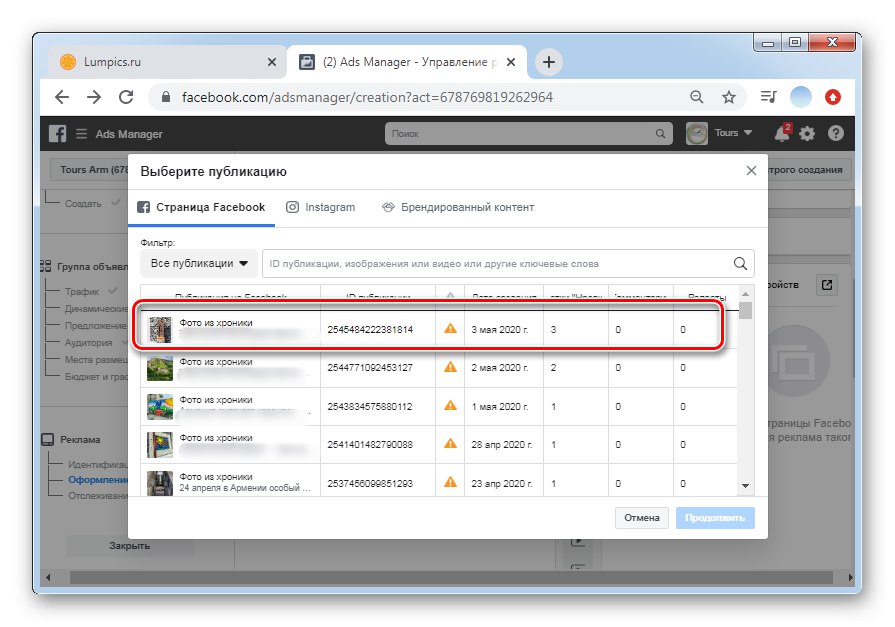Viewport: 895px width, 627px height.
Task: Open the 'Tours Arm' account selector
Action: tap(90, 170)
